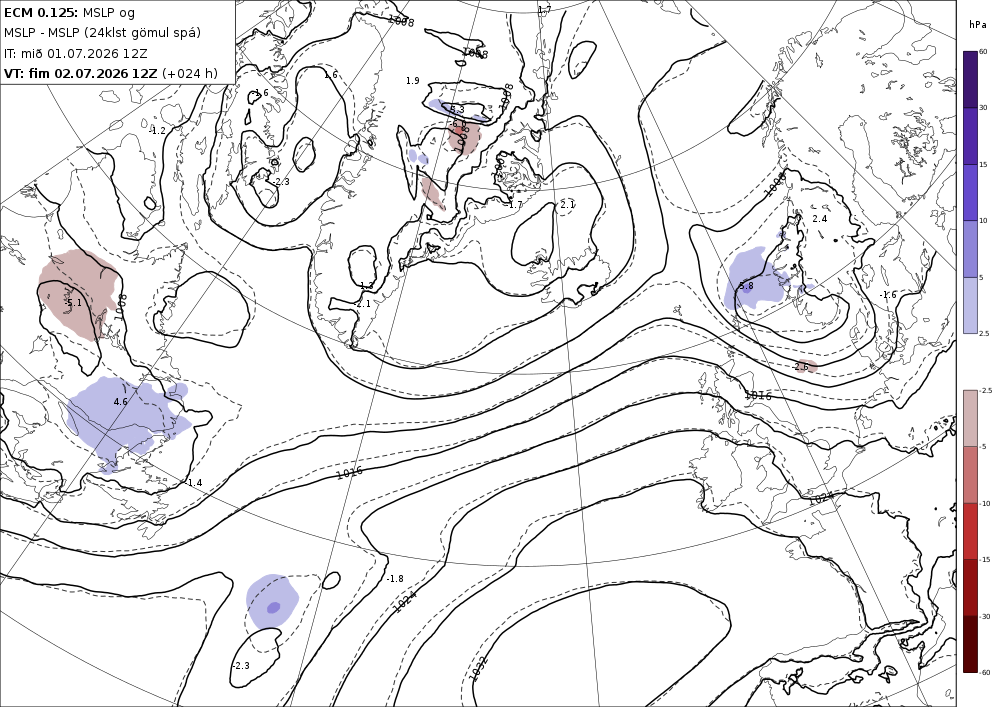The image size is (1000, 707).
Task: Click the '1.9' value on the map
Action: (413, 81)
